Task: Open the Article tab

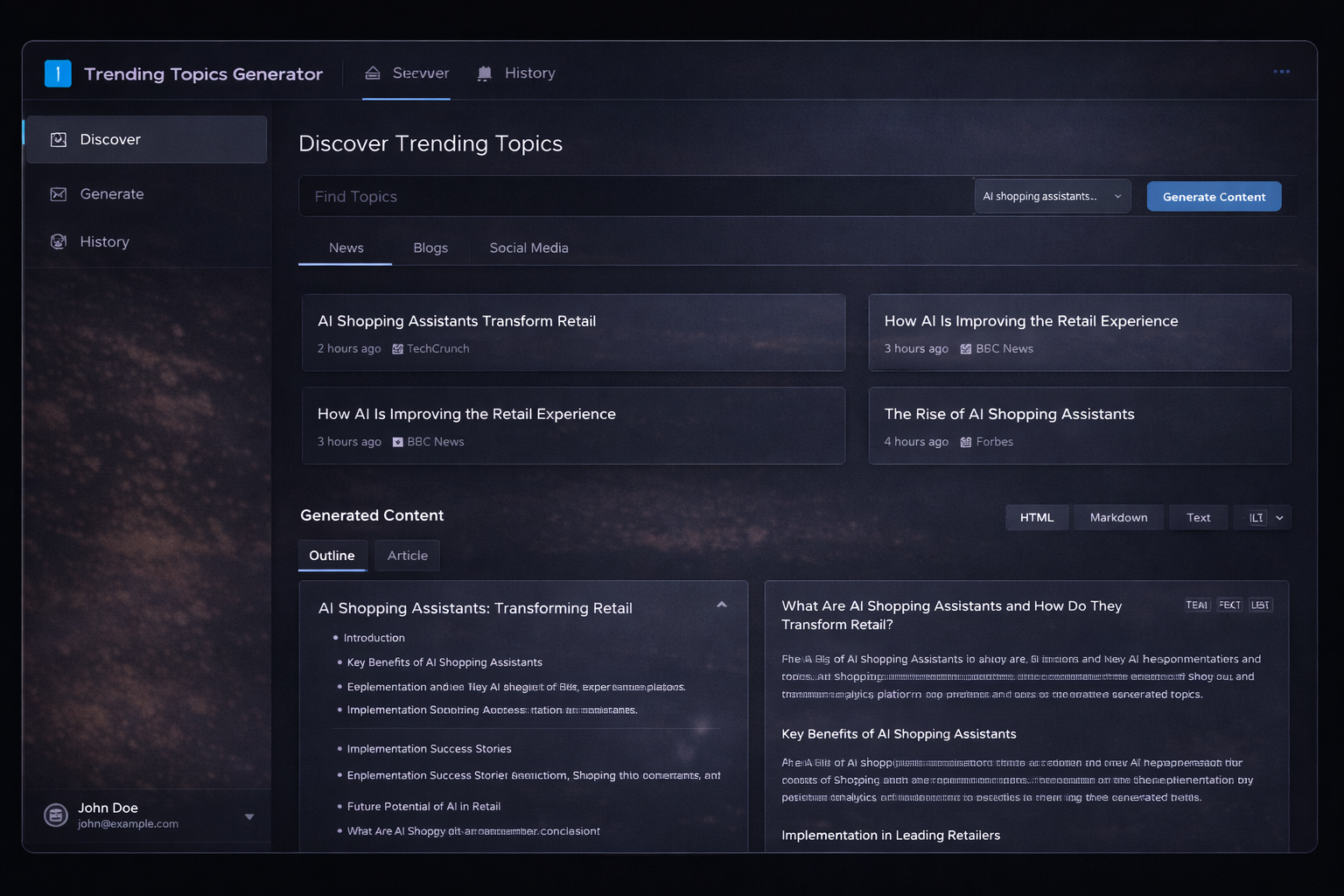Action: pyautogui.click(x=408, y=556)
